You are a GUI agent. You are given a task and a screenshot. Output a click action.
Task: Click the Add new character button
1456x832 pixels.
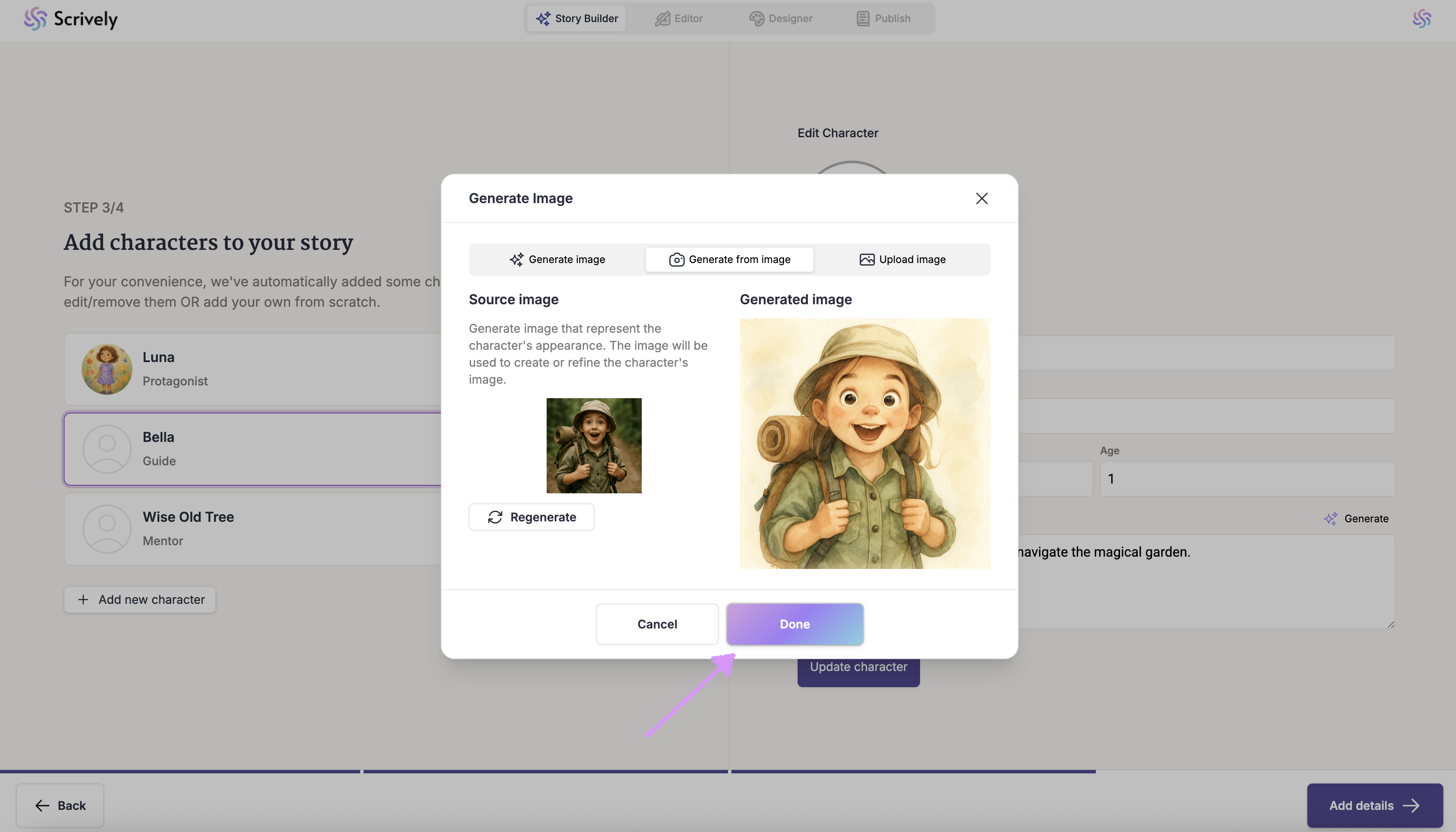pos(140,600)
